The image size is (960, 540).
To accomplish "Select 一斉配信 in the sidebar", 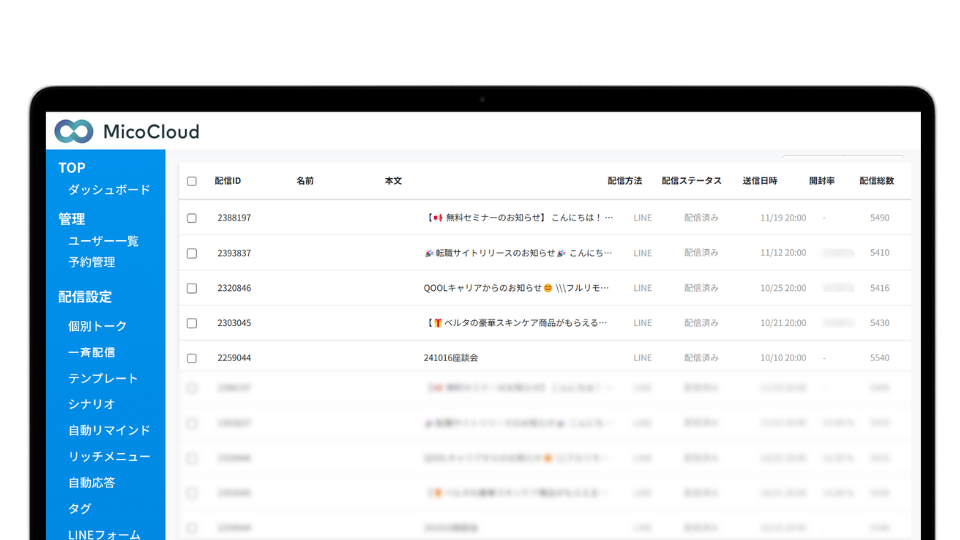I will click(x=92, y=353).
